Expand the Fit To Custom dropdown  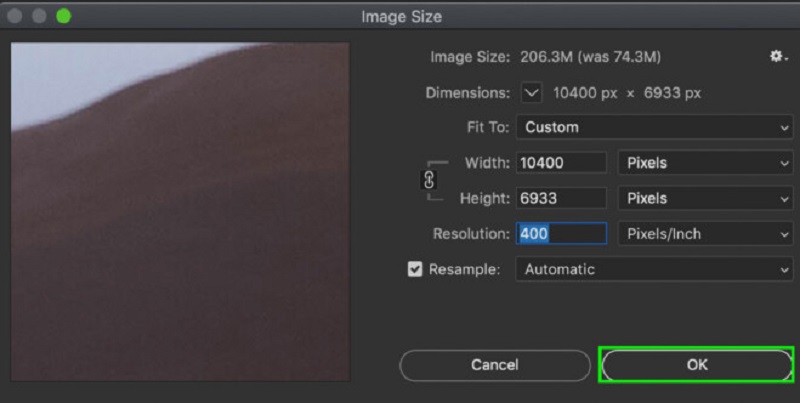pyautogui.click(x=655, y=127)
